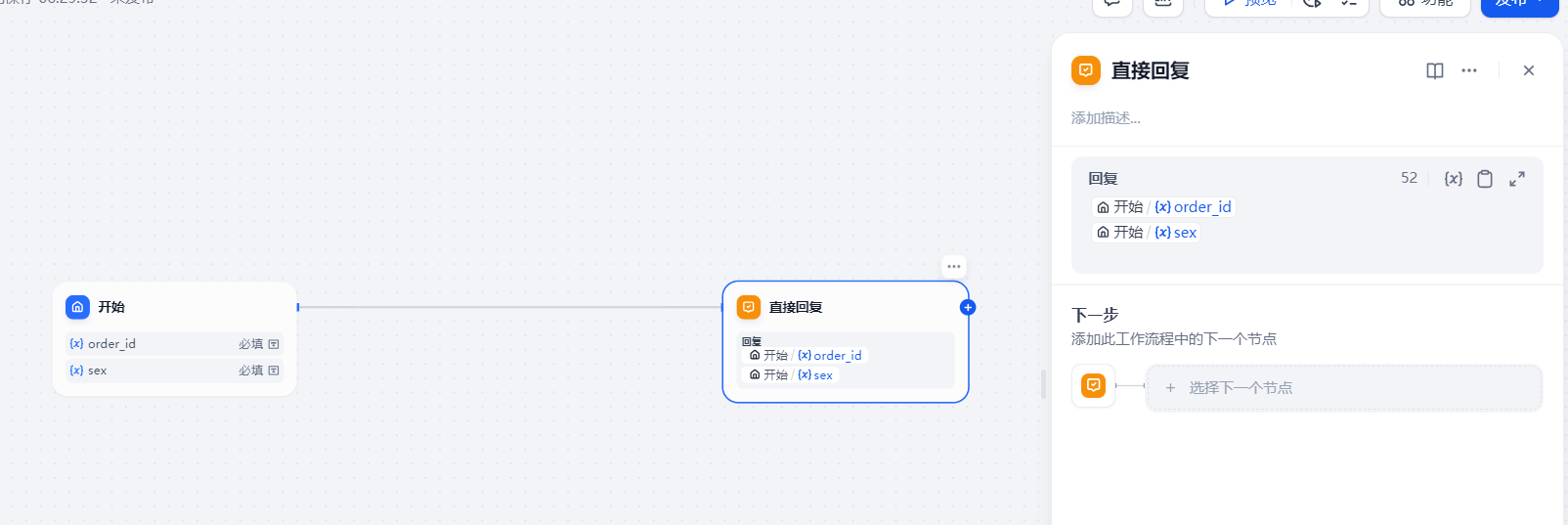Copy the 回复 content with clipboard icon
1568x525 pixels.
pyautogui.click(x=1485, y=179)
